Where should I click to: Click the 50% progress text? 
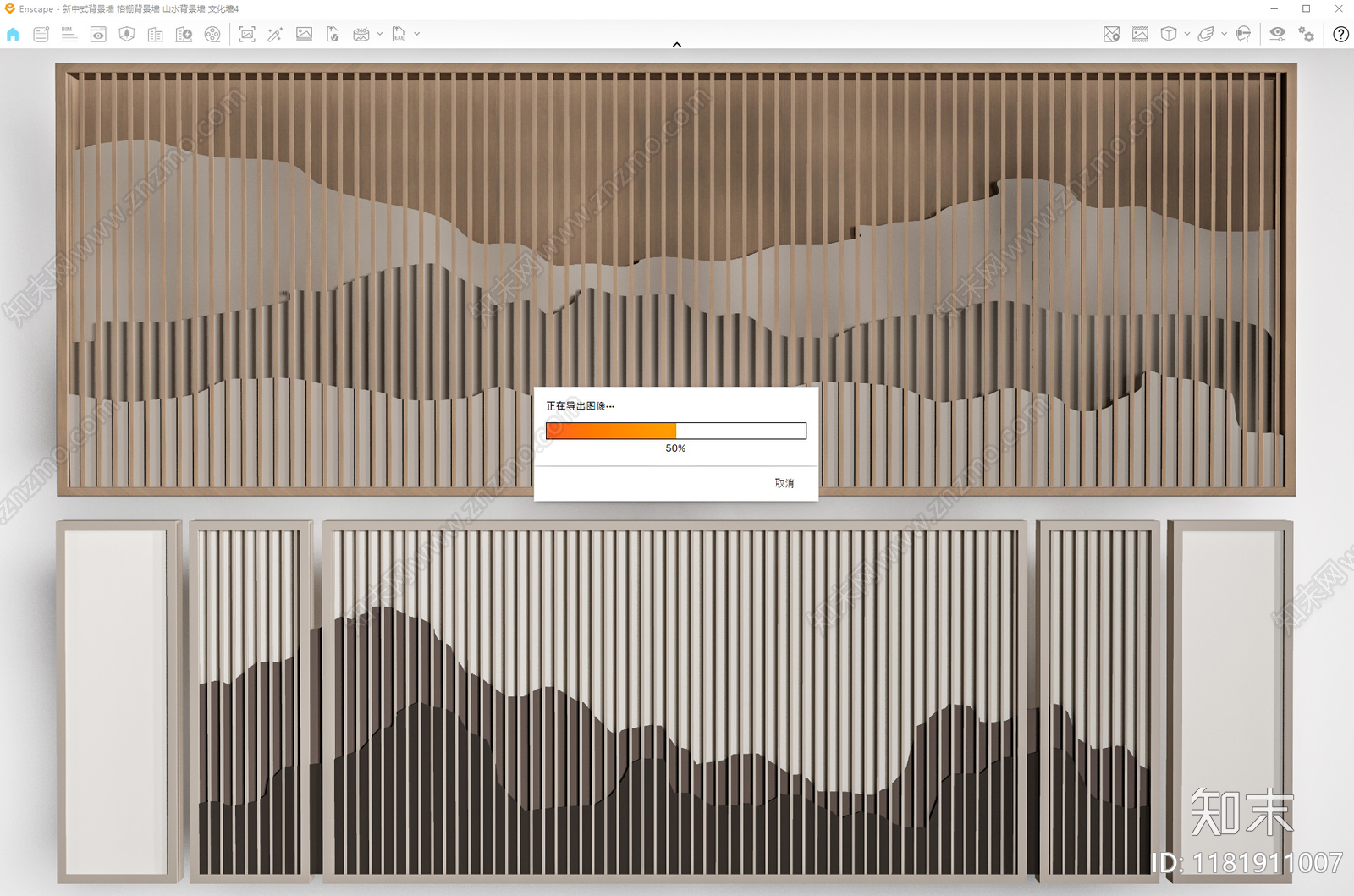[x=675, y=448]
